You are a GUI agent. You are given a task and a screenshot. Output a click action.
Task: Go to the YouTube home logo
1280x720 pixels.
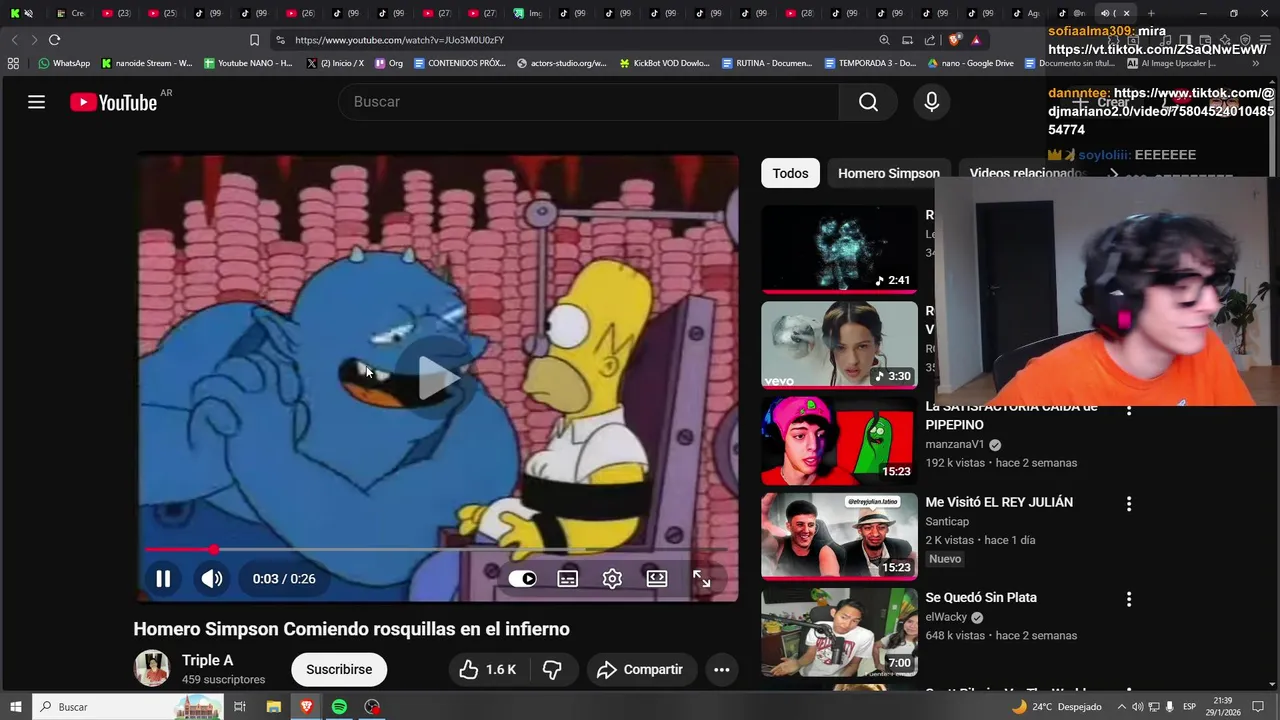point(114,102)
